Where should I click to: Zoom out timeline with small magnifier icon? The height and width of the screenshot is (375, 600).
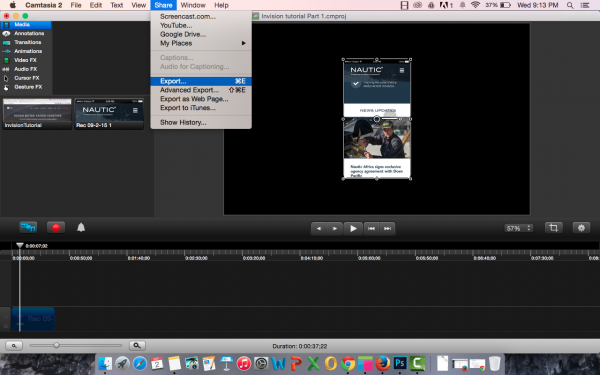tap(14, 346)
